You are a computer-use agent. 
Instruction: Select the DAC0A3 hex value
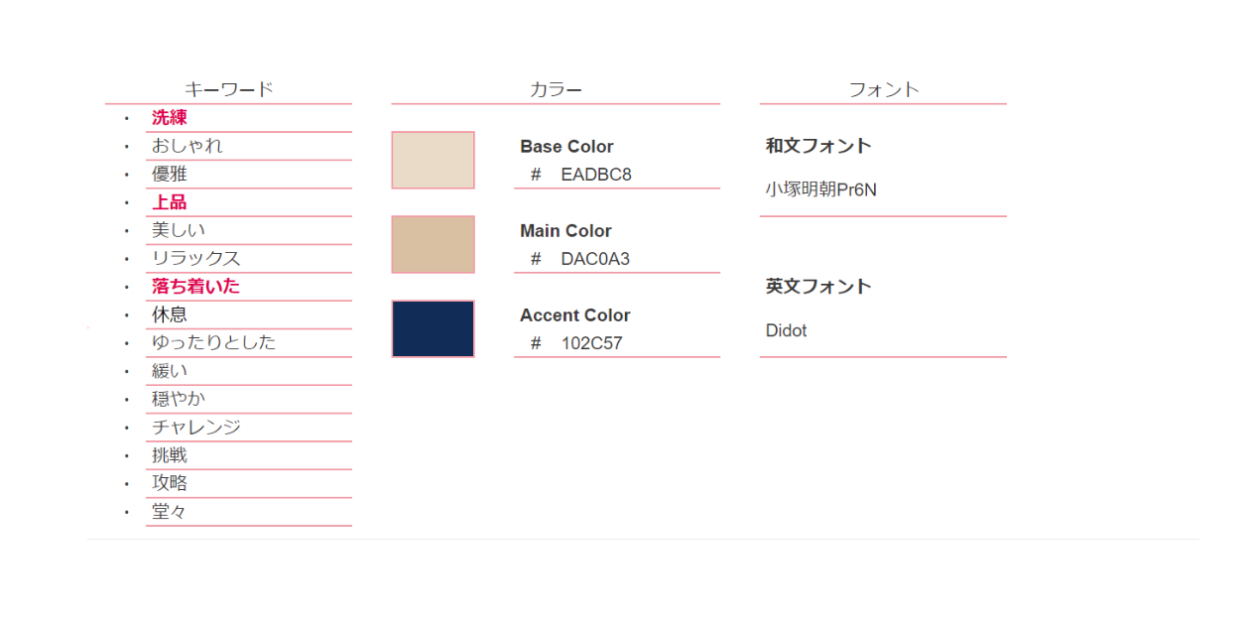[595, 259]
